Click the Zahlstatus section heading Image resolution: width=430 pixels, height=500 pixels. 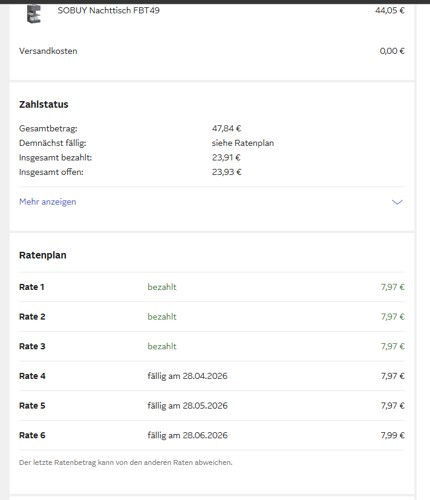[44, 104]
